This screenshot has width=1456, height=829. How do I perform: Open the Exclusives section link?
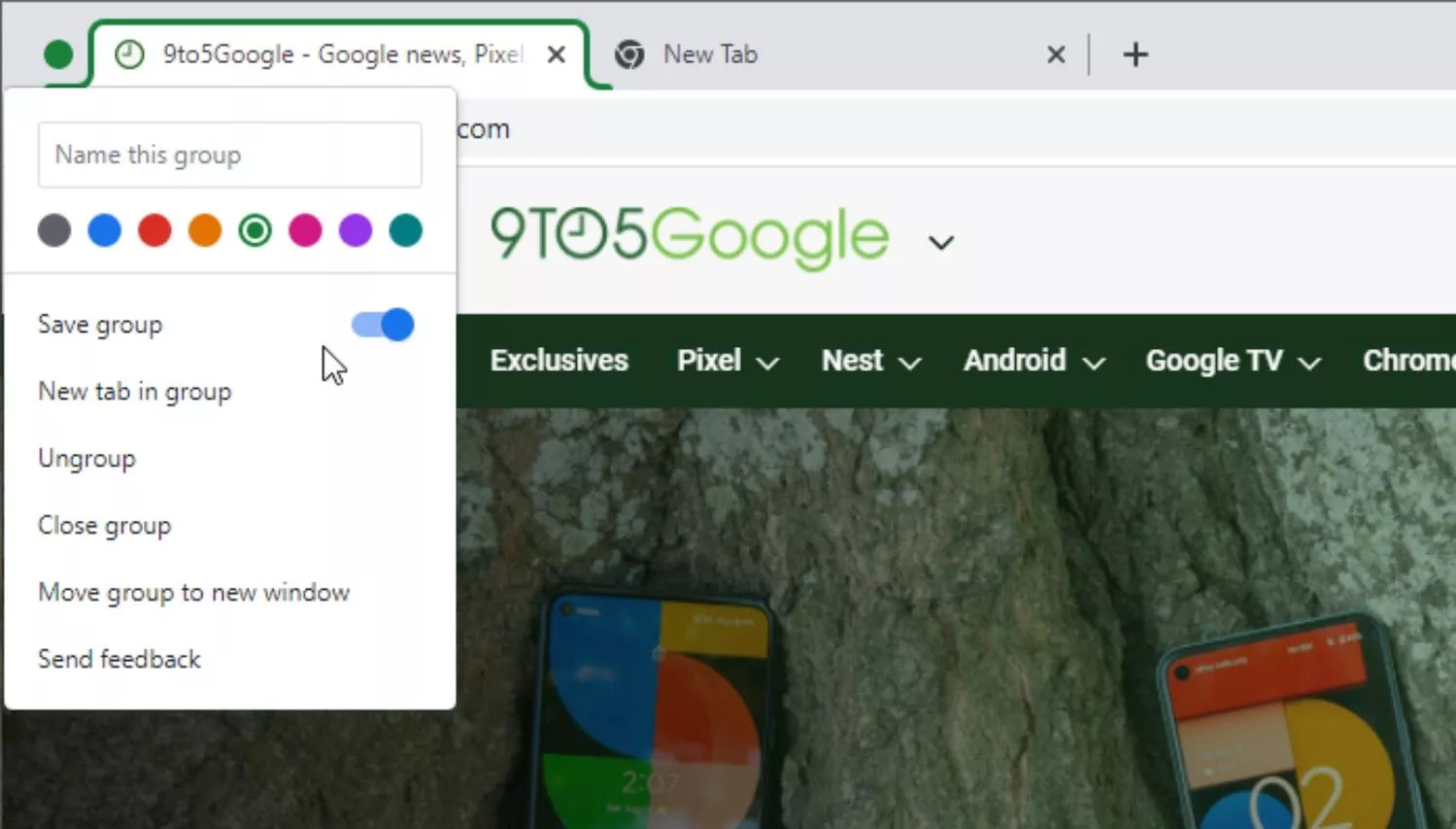point(559,361)
